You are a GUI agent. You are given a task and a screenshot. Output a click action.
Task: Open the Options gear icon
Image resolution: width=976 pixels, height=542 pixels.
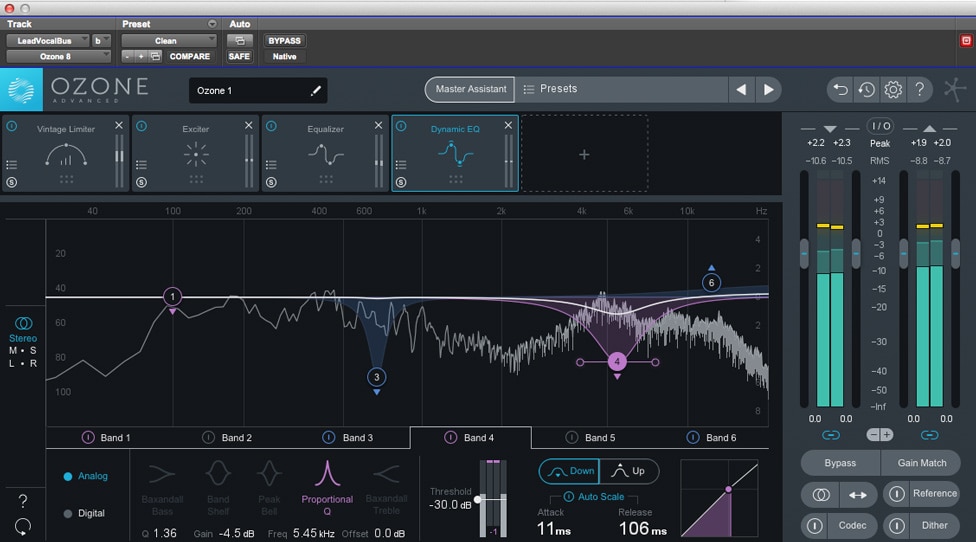click(x=893, y=90)
